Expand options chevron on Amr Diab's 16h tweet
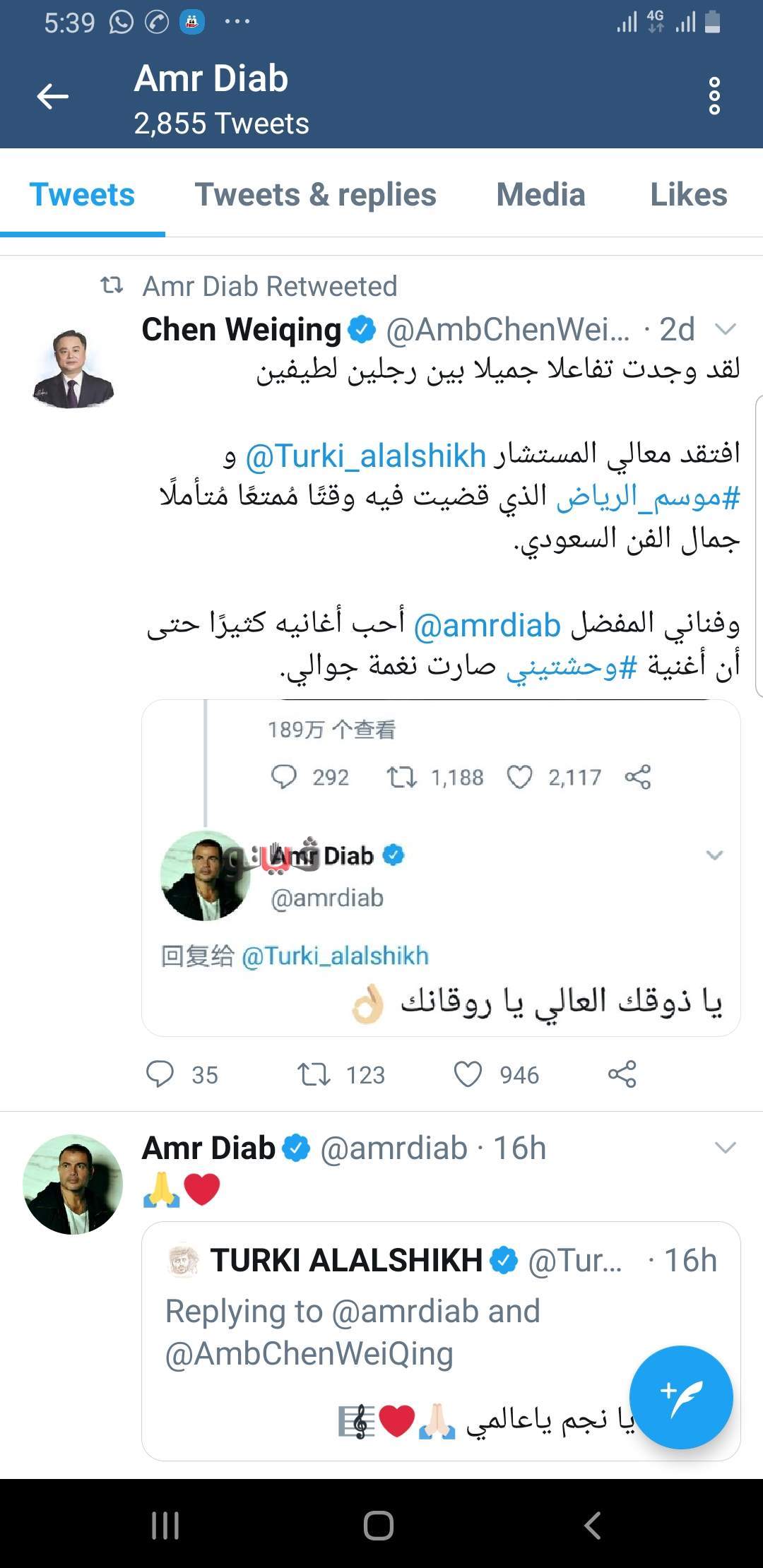This screenshot has height=1568, width=763. 726,1148
